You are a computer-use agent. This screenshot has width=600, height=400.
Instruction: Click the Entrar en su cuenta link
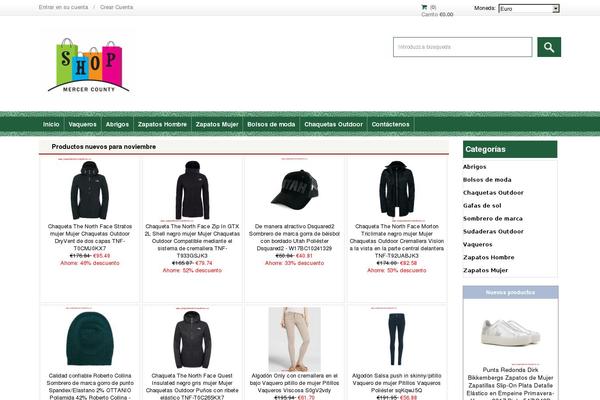[63, 7]
